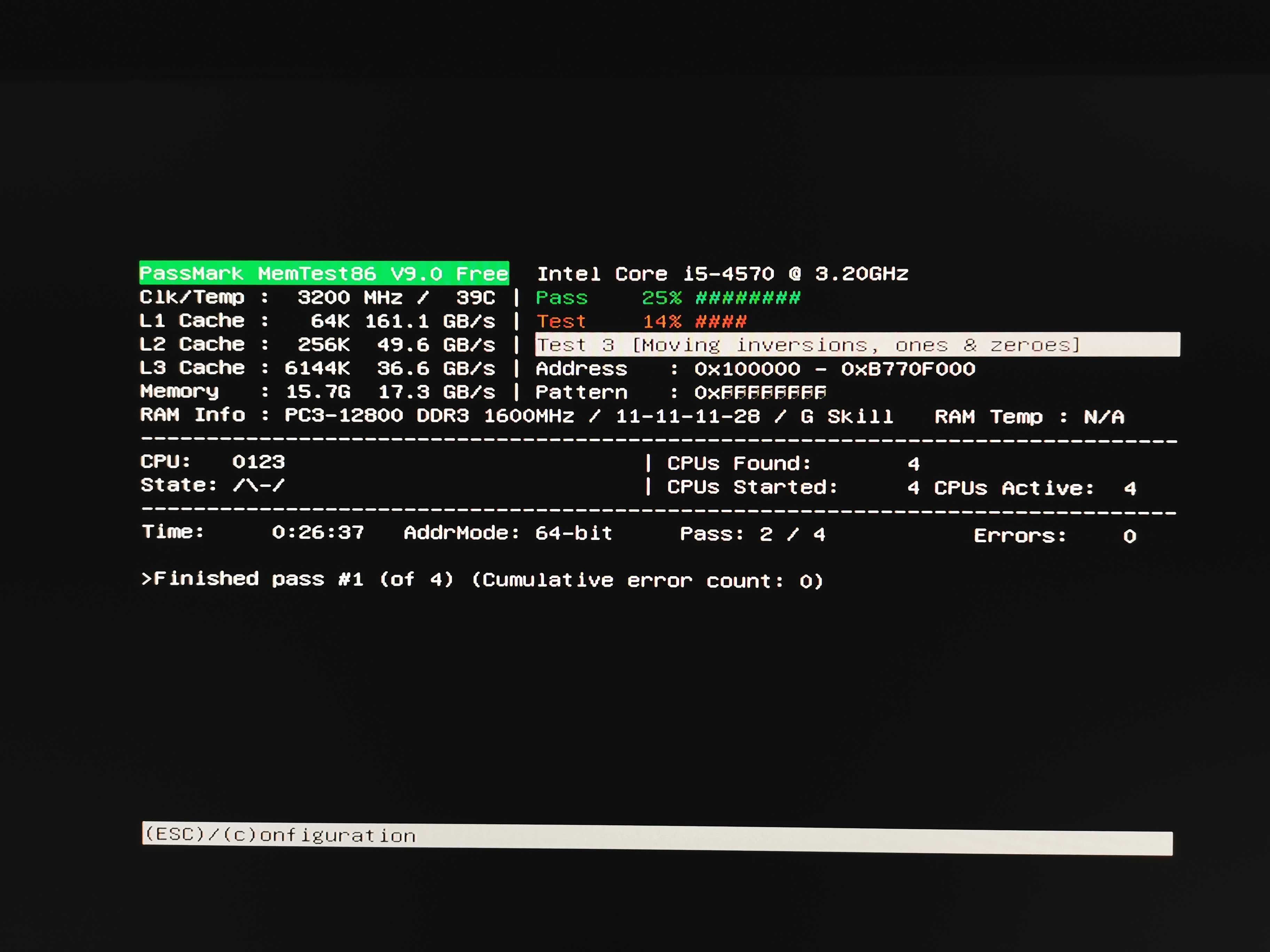Click the Pattern 0xFFFFFFFF value

pyautogui.click(x=760, y=392)
